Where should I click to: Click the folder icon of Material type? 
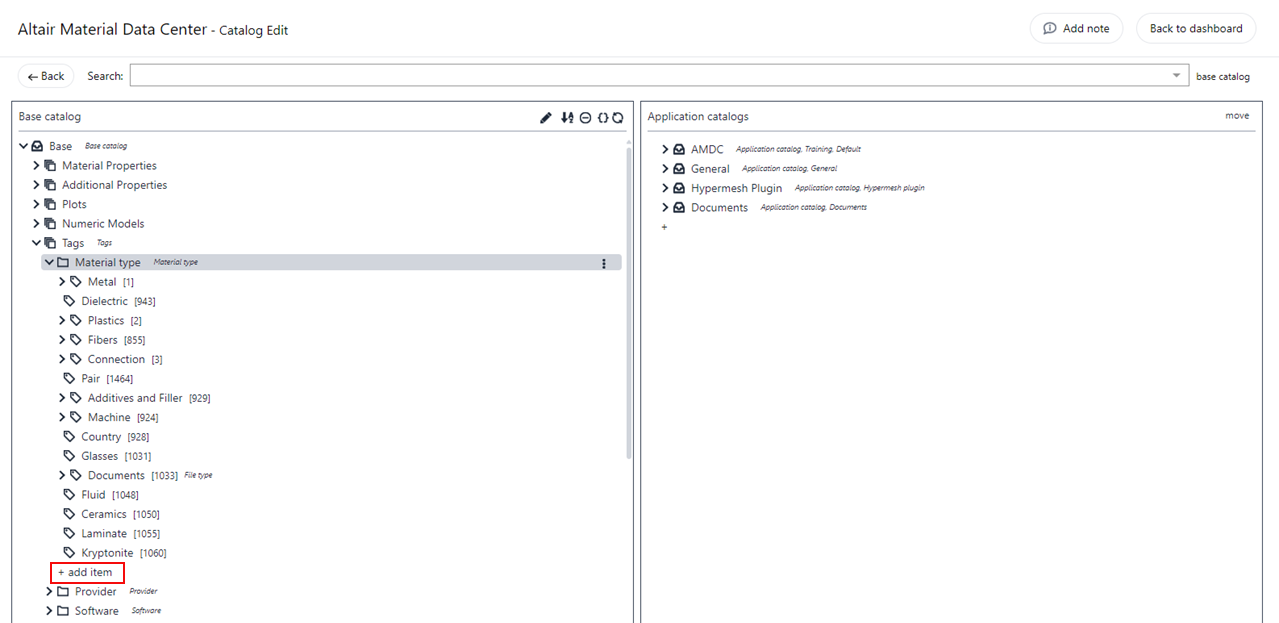(x=63, y=263)
